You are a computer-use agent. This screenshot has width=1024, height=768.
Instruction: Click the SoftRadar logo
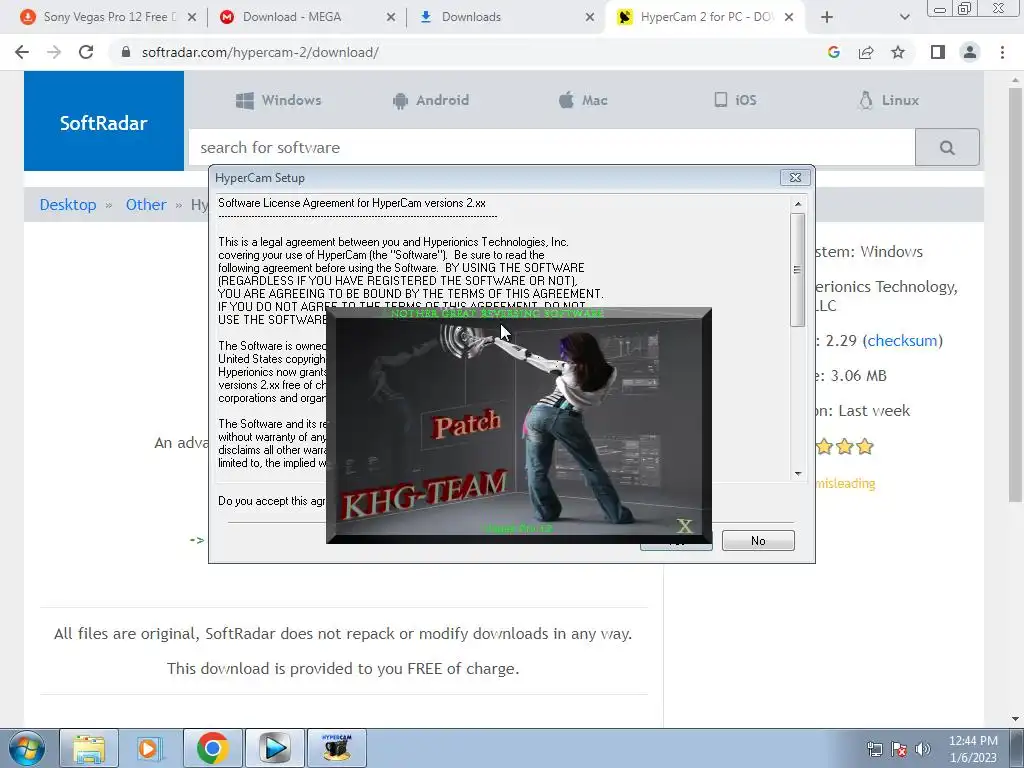(104, 122)
